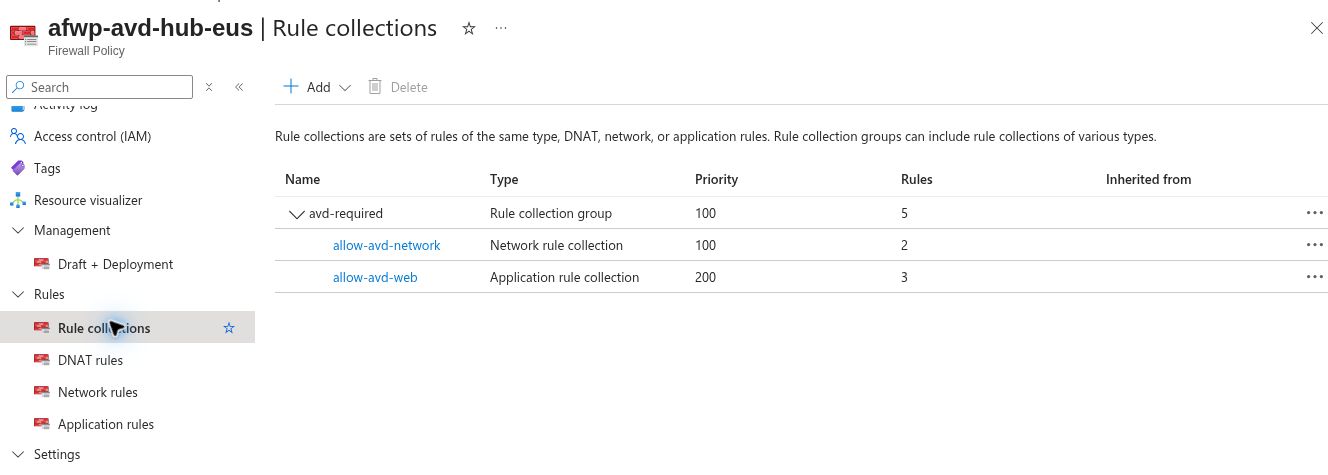Open the Resource visualizer menu item
1328x475 pixels.
pyautogui.click(x=88, y=200)
